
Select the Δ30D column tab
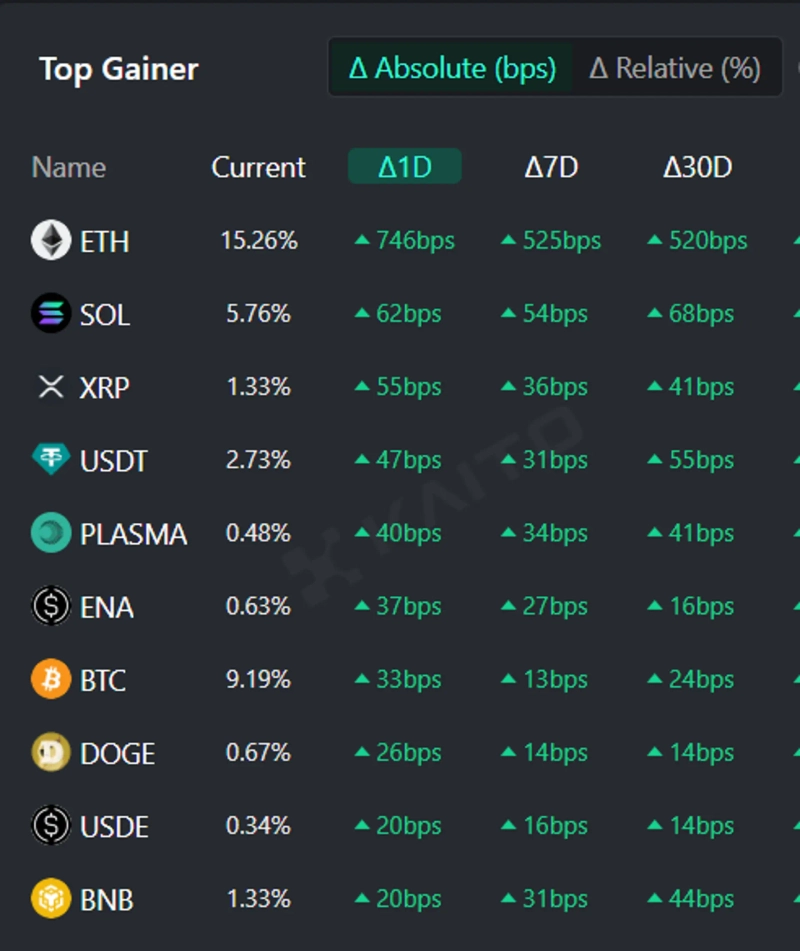[697, 167]
